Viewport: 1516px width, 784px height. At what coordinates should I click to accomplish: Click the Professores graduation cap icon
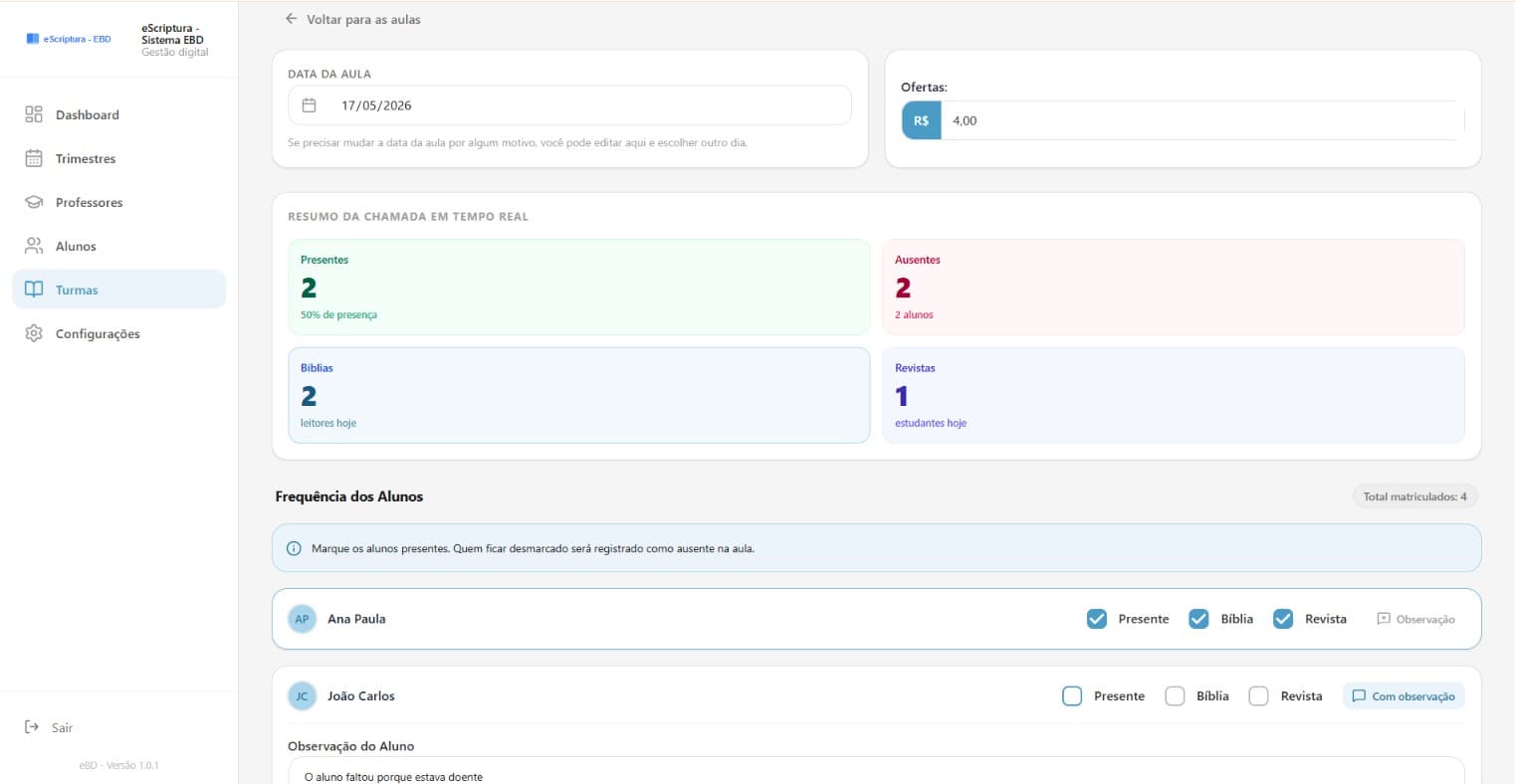click(34, 202)
